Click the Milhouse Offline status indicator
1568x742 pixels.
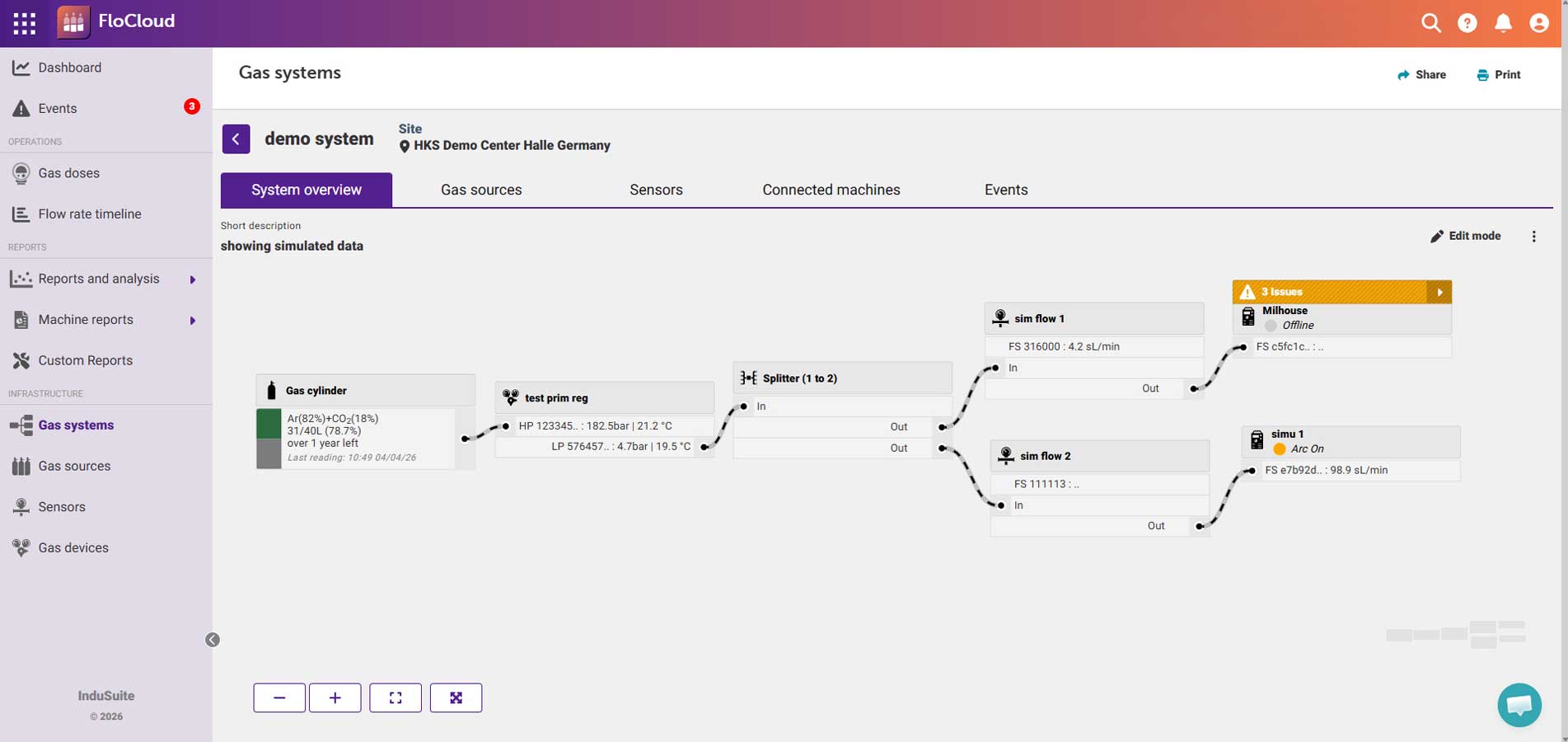pyautogui.click(x=1271, y=326)
